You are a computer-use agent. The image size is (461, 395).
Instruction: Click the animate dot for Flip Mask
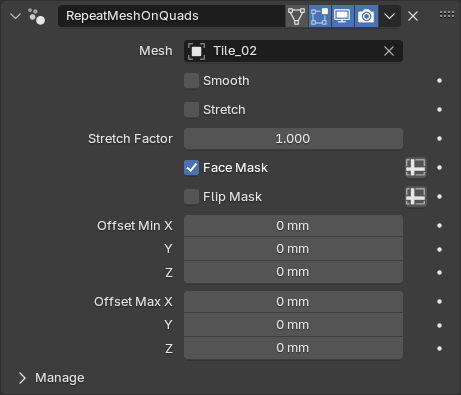click(x=439, y=197)
